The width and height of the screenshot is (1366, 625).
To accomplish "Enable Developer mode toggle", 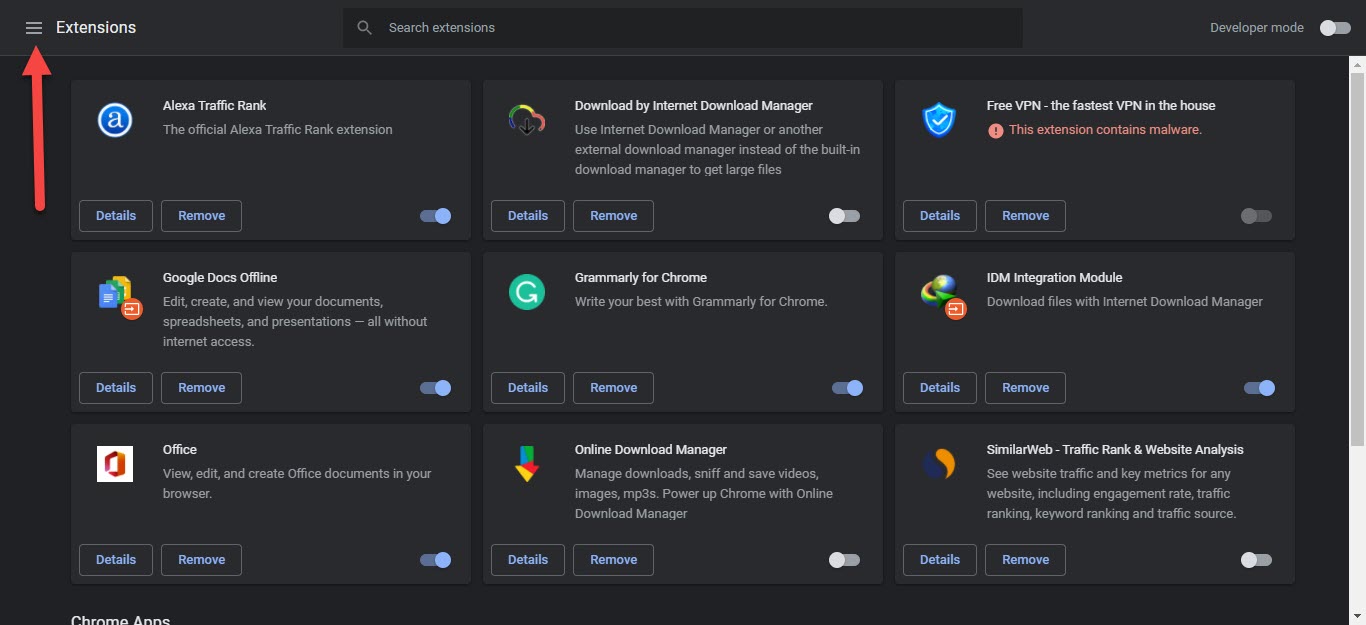I will click(x=1335, y=28).
